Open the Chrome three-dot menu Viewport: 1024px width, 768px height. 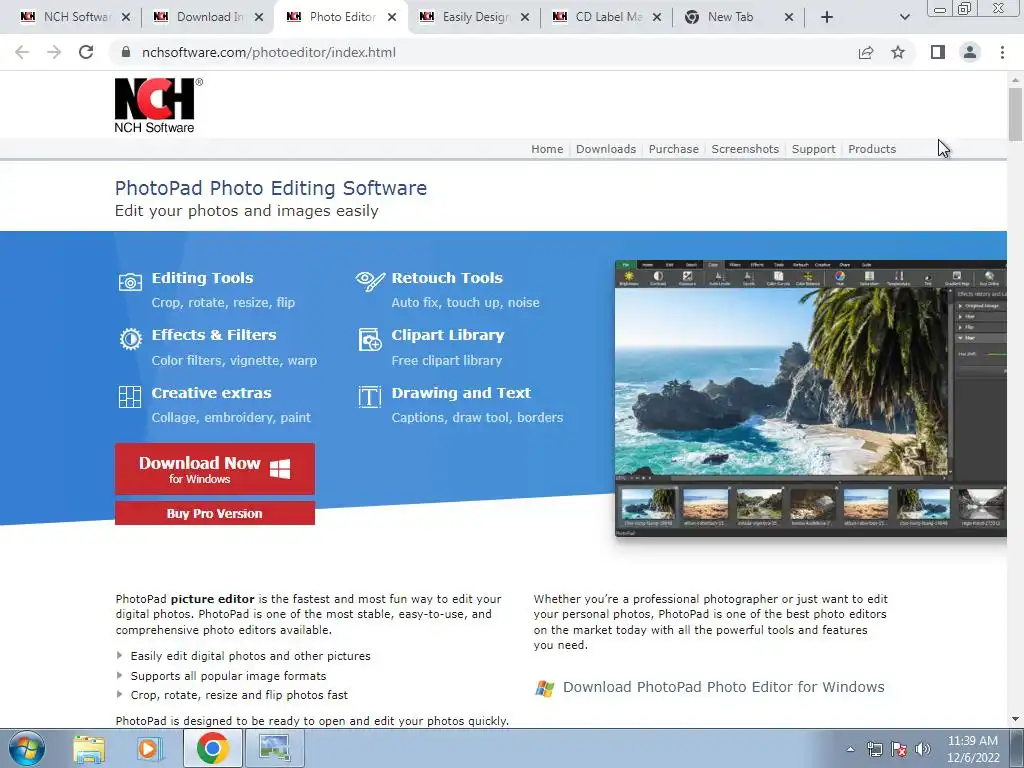[x=1002, y=52]
